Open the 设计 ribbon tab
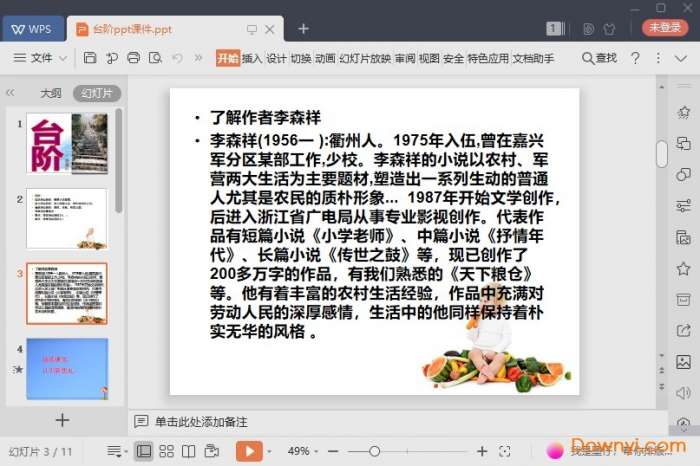Image resolution: width=700 pixels, height=466 pixels. (x=276, y=58)
